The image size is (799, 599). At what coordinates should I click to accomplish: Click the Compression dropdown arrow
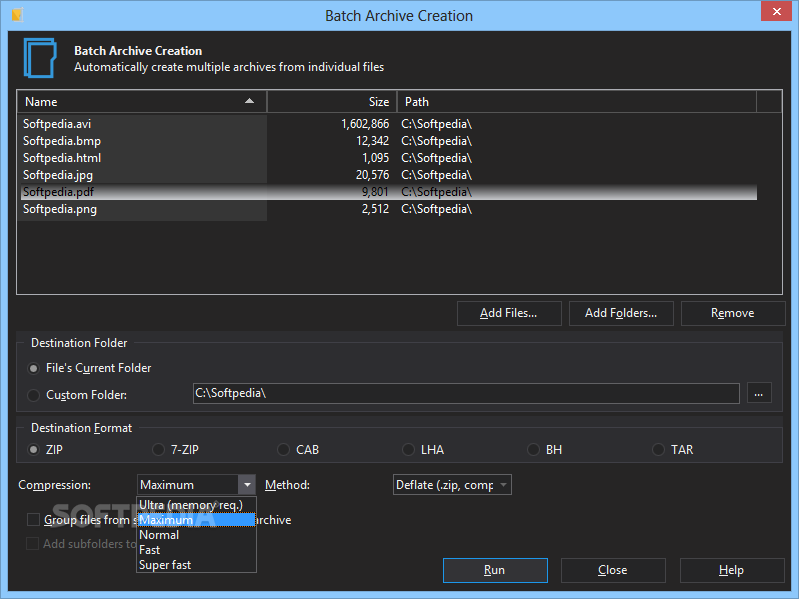247,485
